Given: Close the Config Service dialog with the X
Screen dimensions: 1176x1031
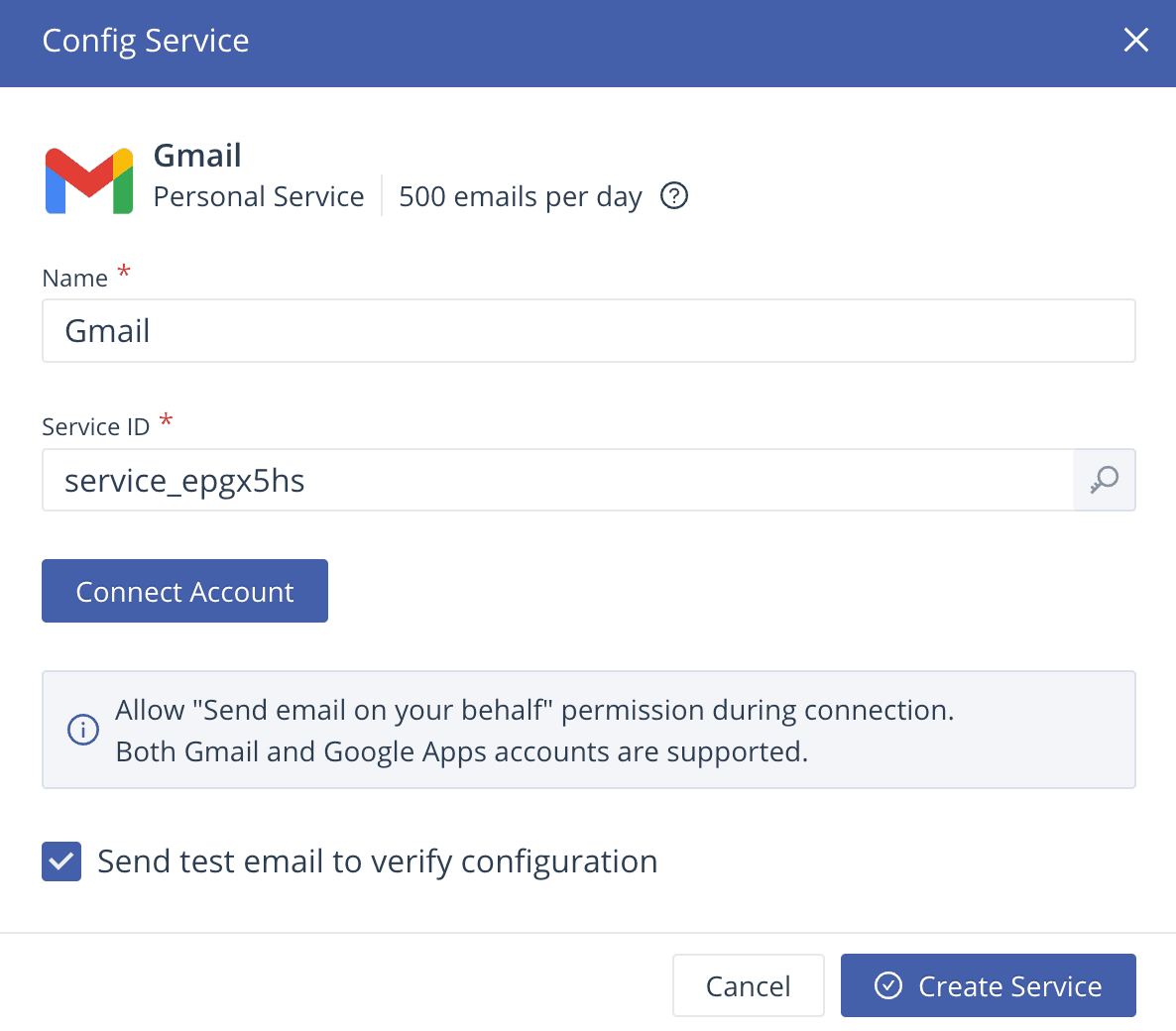Looking at the screenshot, I should [x=1135, y=40].
